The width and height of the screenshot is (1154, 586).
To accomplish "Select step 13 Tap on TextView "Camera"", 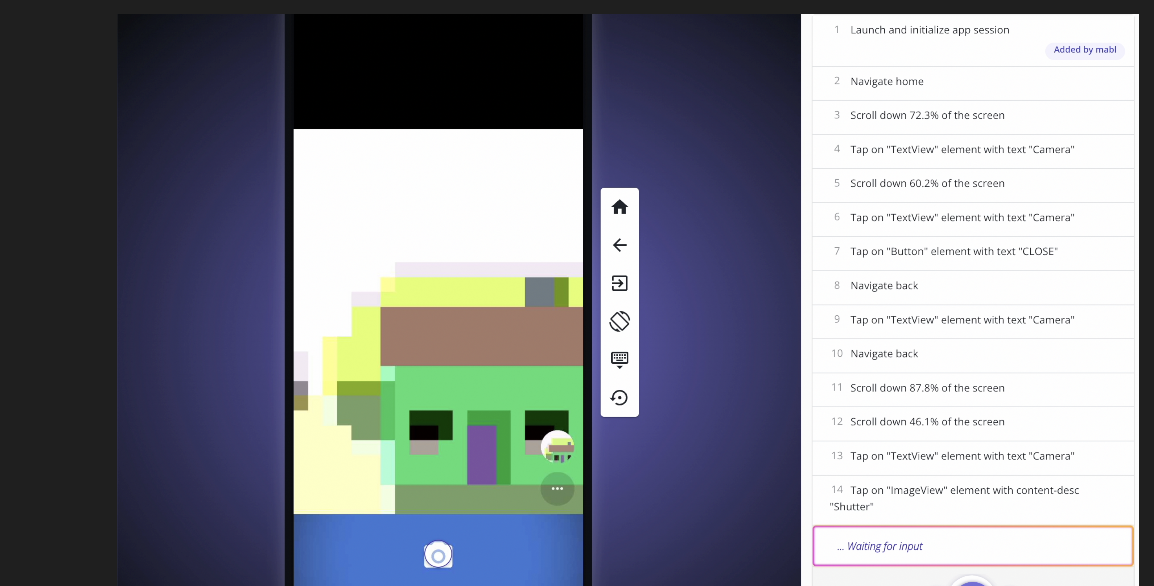I will click(x=973, y=456).
